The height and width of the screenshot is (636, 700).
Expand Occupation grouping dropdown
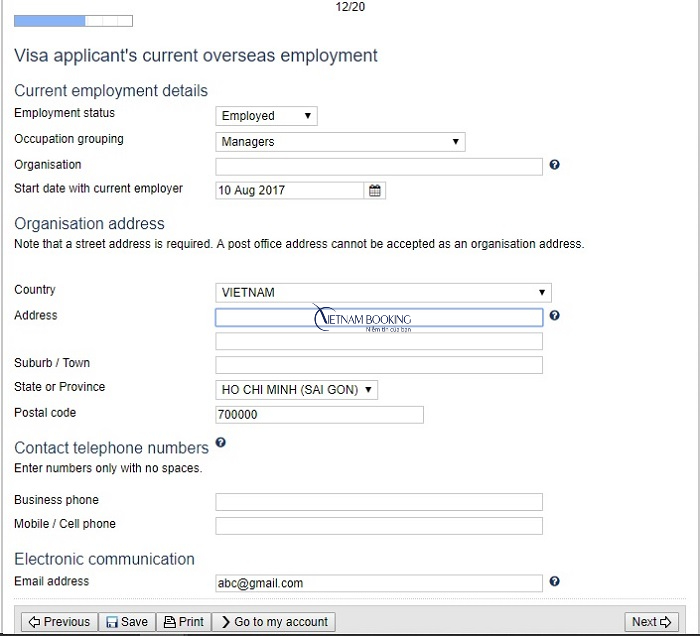[340, 142]
